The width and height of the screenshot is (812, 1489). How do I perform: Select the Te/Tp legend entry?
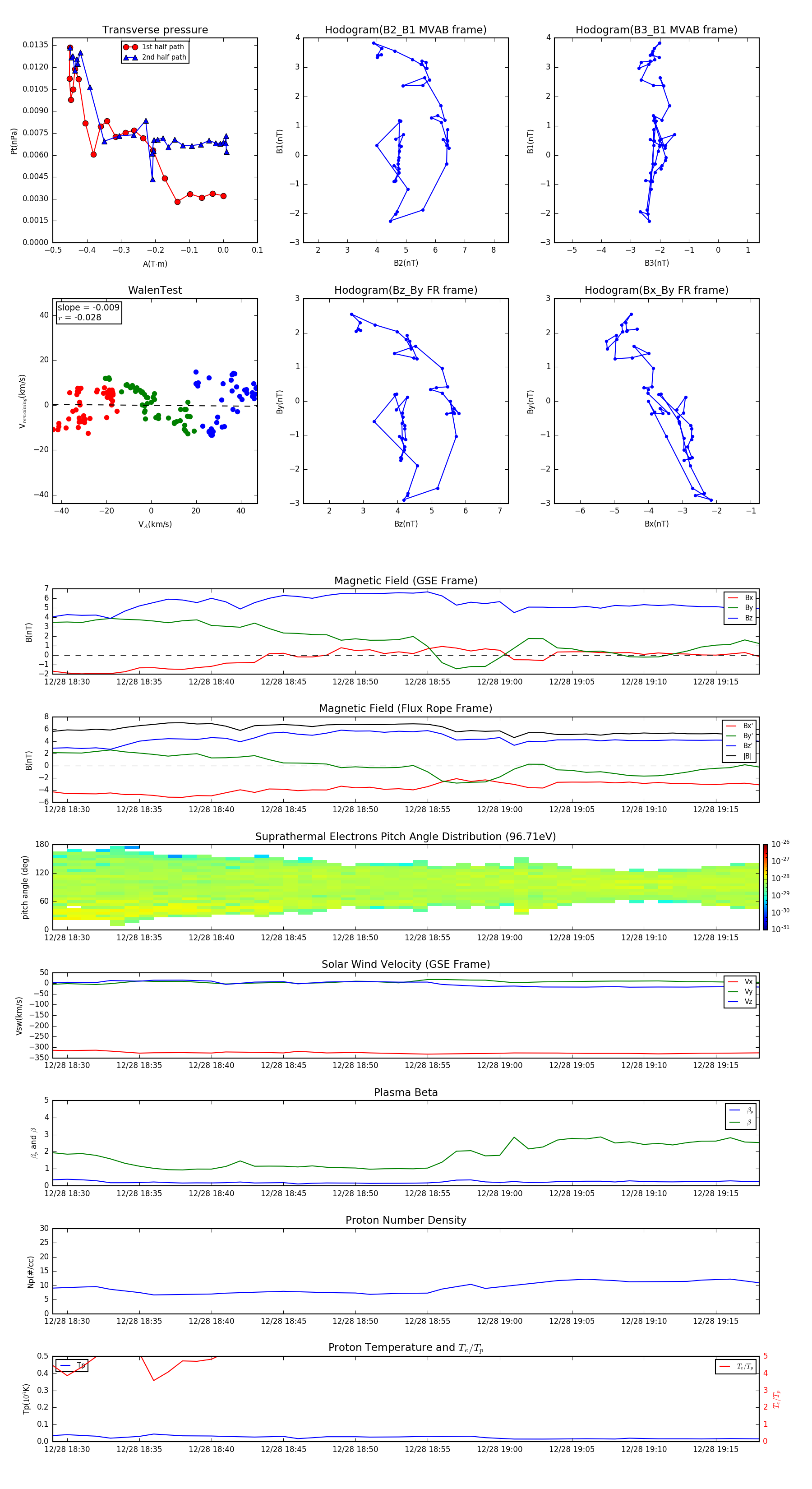(736, 1366)
